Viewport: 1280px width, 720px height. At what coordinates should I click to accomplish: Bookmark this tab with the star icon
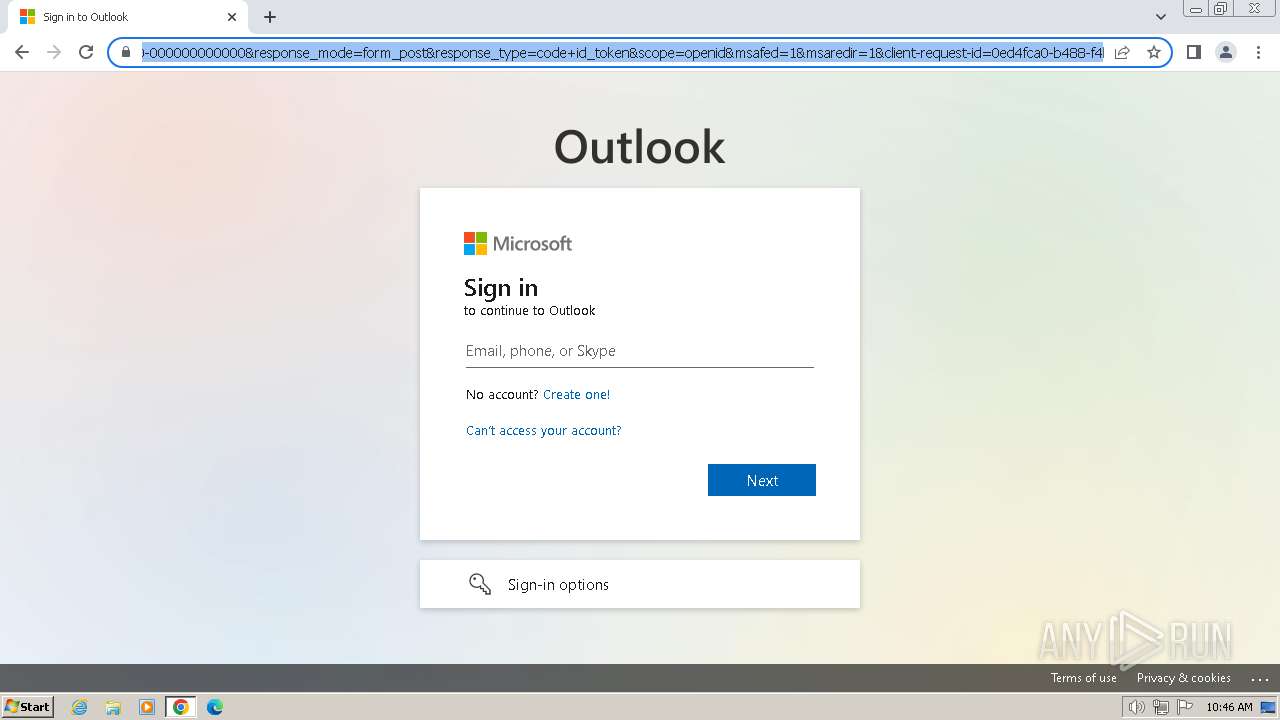[1153, 52]
